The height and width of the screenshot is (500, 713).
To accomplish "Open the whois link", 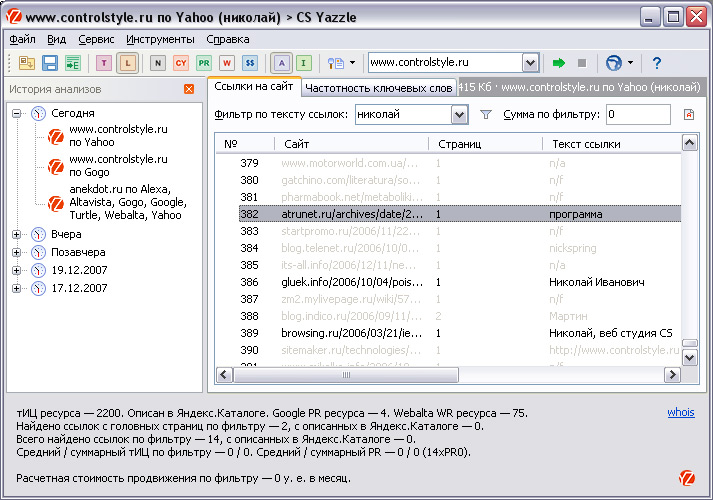I will click(681, 412).
